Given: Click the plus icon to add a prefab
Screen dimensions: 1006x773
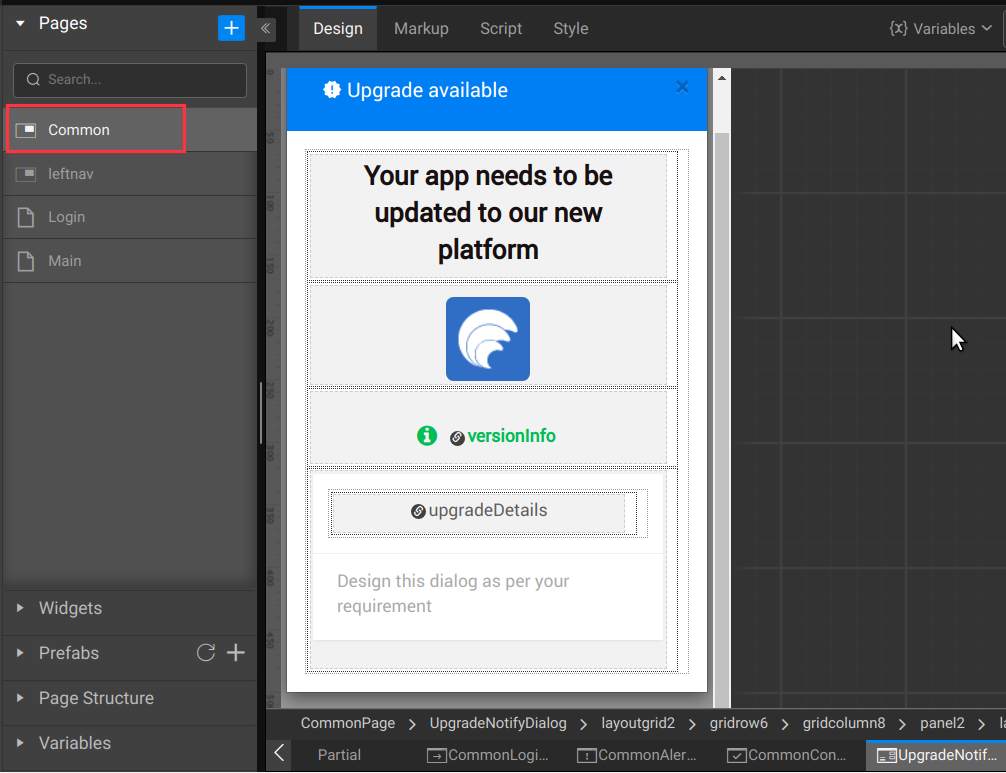Looking at the screenshot, I should (x=236, y=653).
